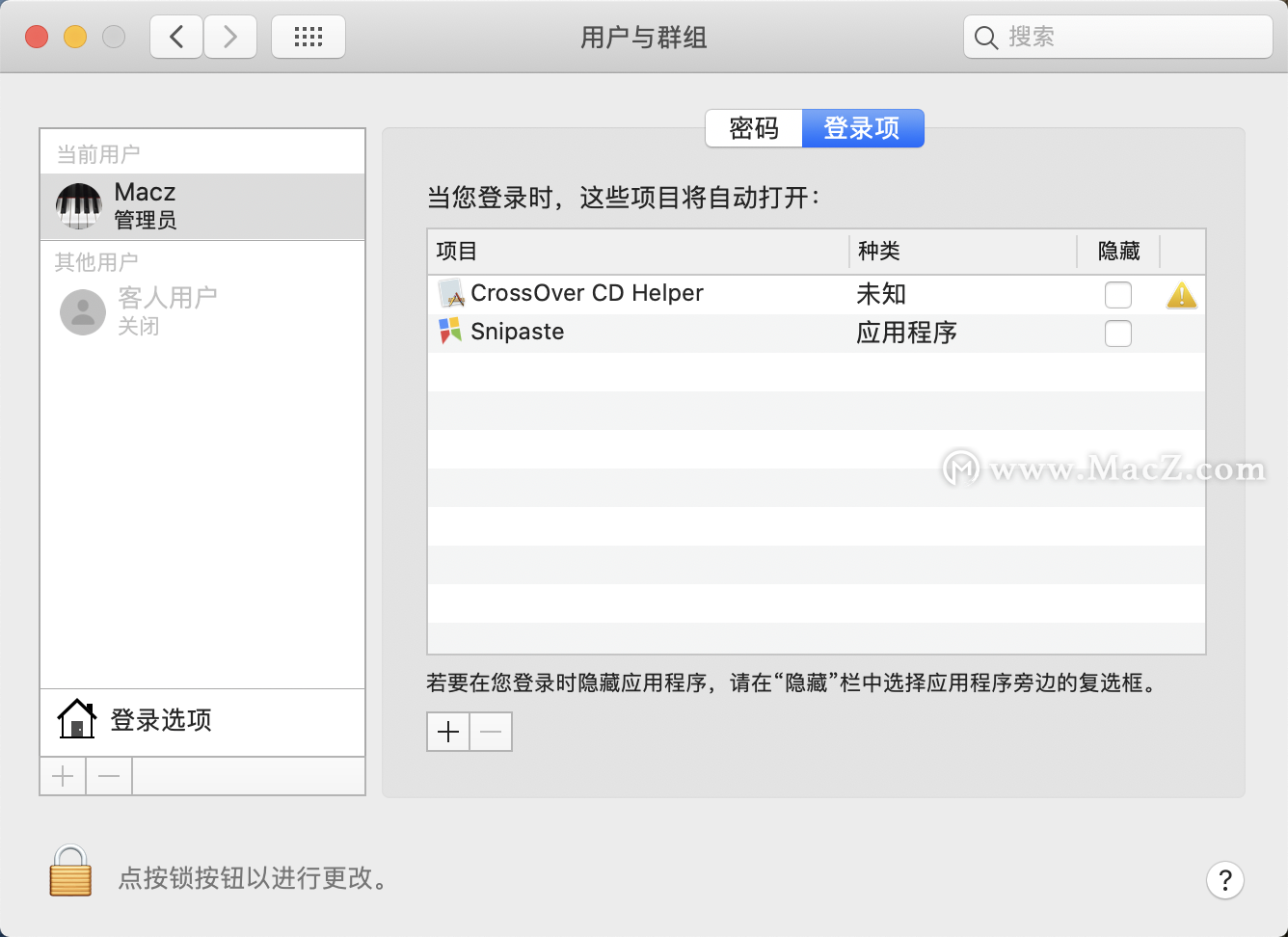The image size is (1288, 937).
Task: Click the CrossOver CD Helper app icon
Action: [x=450, y=293]
